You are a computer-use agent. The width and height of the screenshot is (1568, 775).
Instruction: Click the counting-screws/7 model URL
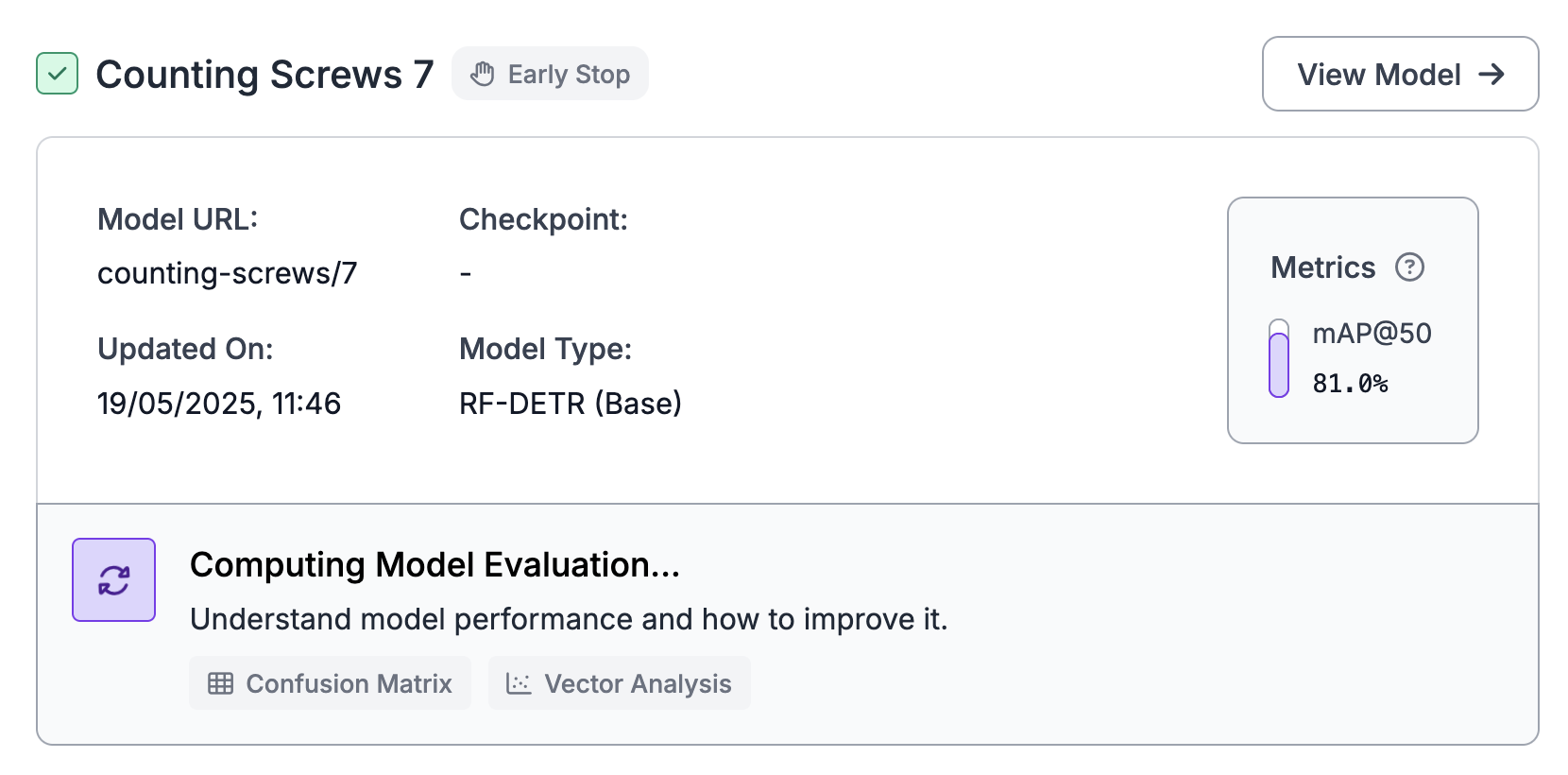tap(227, 273)
